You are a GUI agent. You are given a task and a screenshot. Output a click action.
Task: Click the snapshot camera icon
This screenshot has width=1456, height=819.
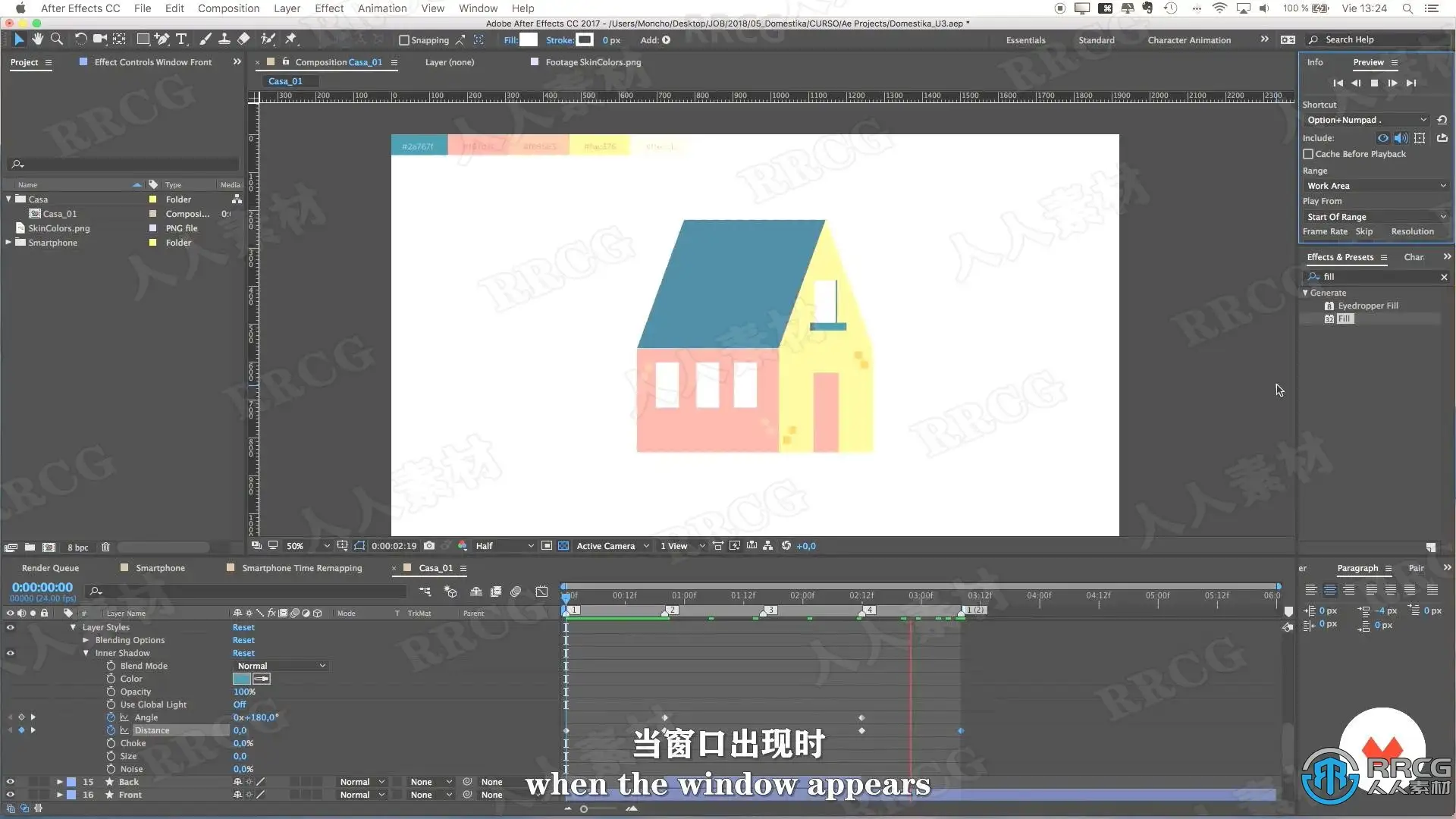point(429,546)
